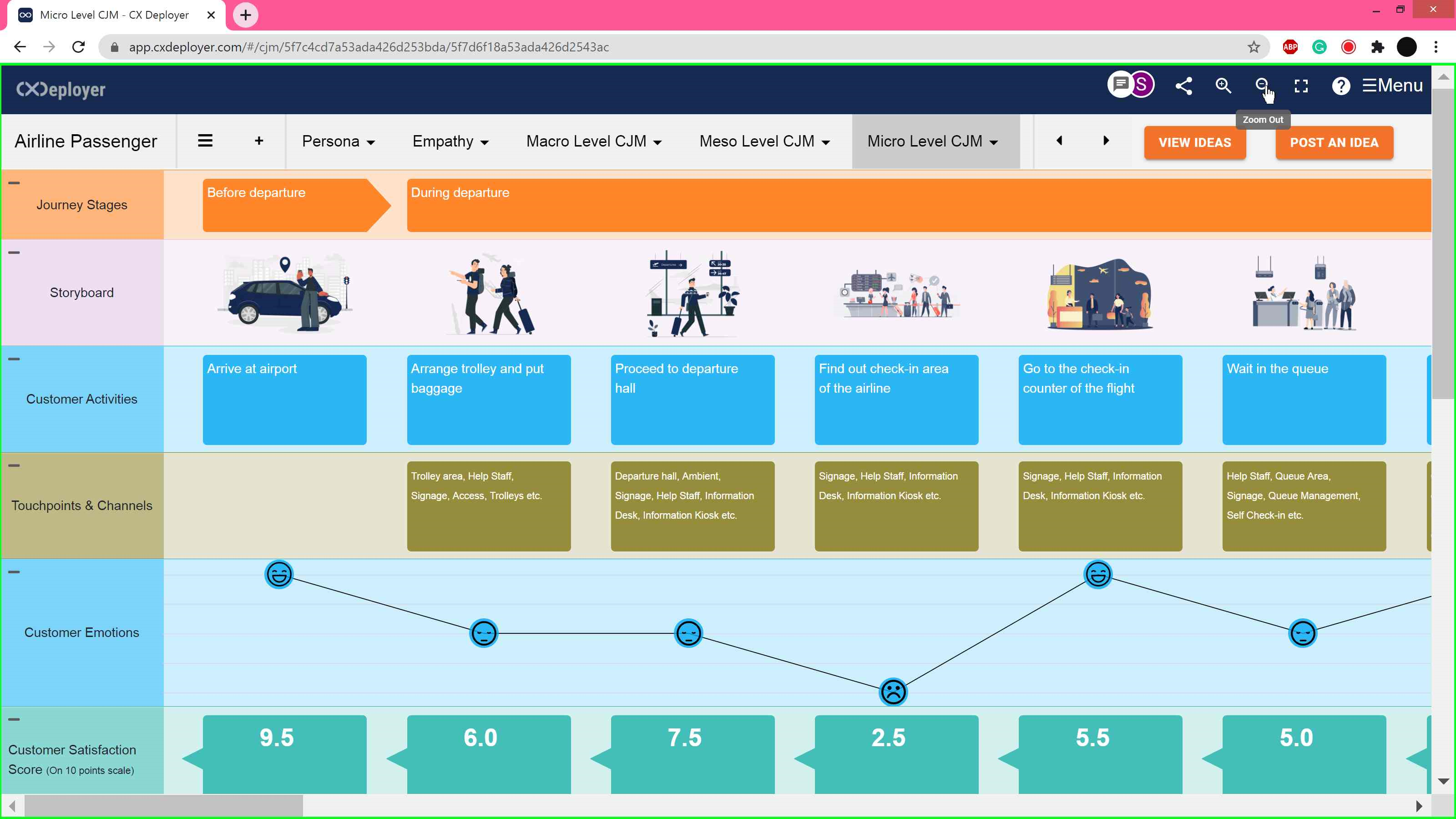
Task: Enter fullscreen mode via fullscreen icon
Action: click(x=1301, y=86)
